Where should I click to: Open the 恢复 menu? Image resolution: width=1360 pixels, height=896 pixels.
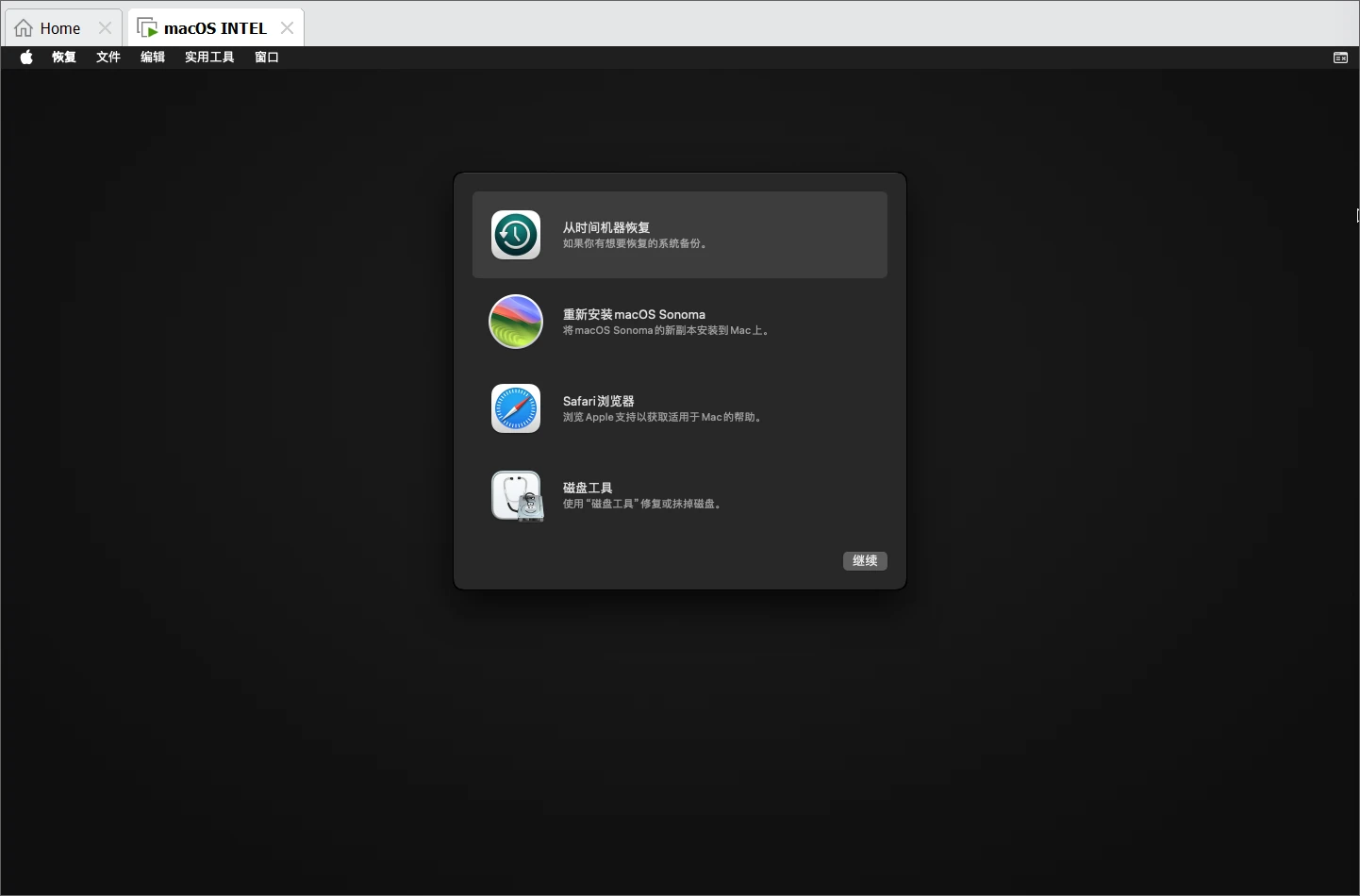pyautogui.click(x=64, y=58)
